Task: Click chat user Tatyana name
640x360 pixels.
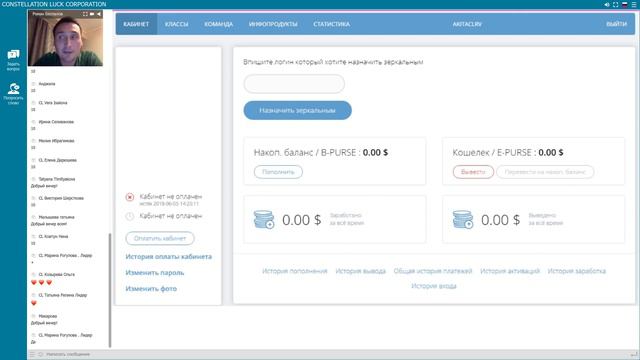Action: click(x=57, y=179)
